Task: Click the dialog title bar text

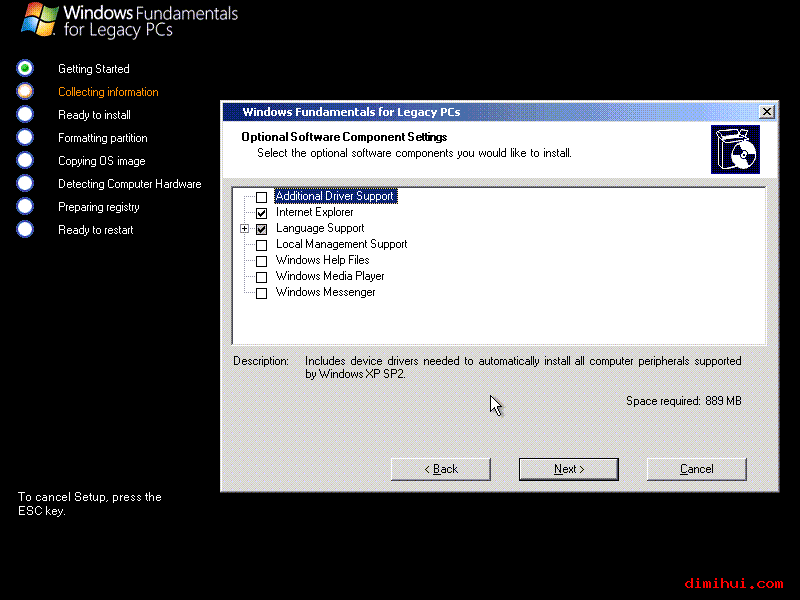Action: click(x=352, y=112)
